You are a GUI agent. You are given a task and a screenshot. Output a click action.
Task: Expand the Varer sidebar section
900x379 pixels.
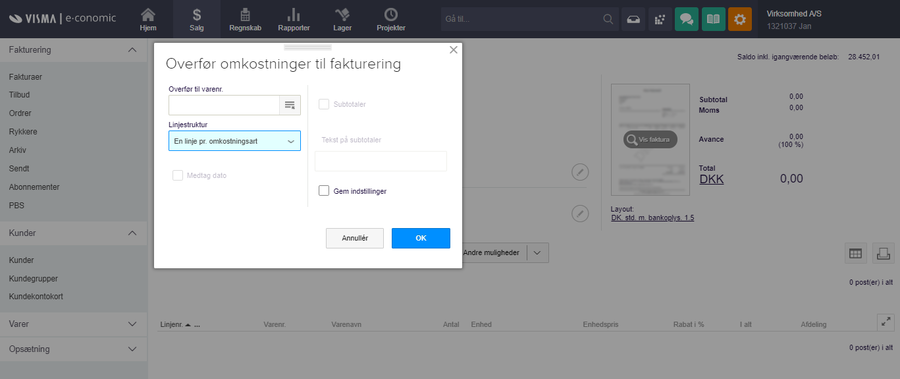pyautogui.click(x=73, y=324)
